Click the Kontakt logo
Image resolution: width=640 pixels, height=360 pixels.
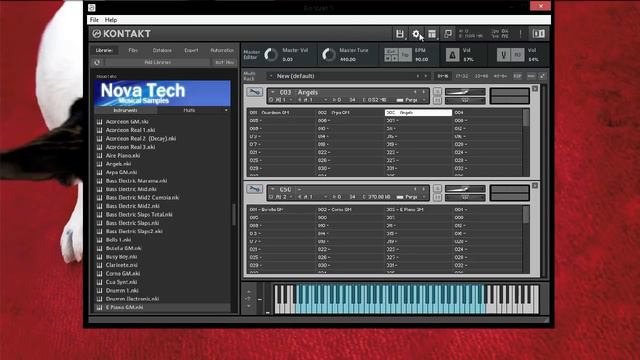[122, 34]
